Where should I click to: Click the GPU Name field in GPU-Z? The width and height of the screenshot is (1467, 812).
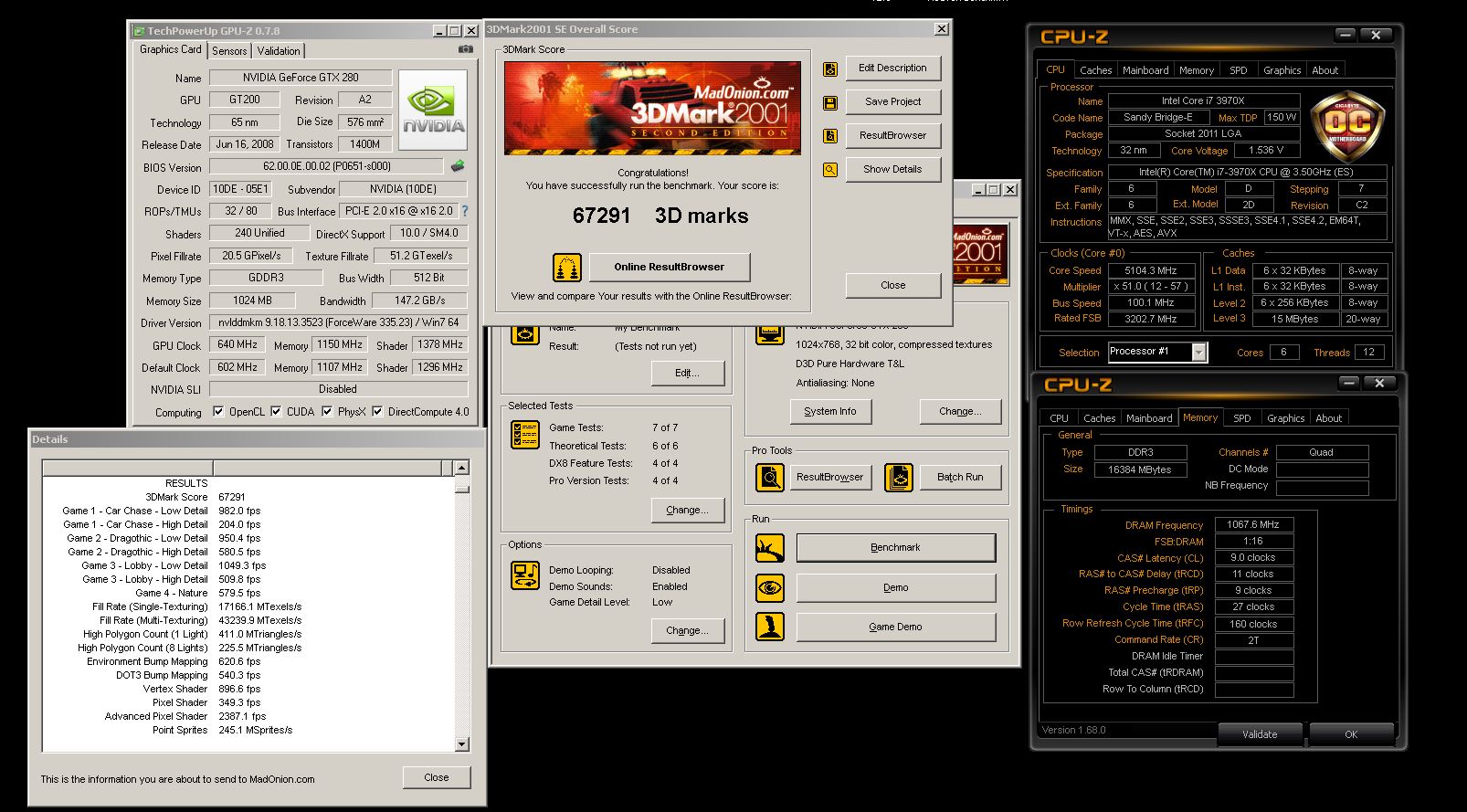point(300,78)
